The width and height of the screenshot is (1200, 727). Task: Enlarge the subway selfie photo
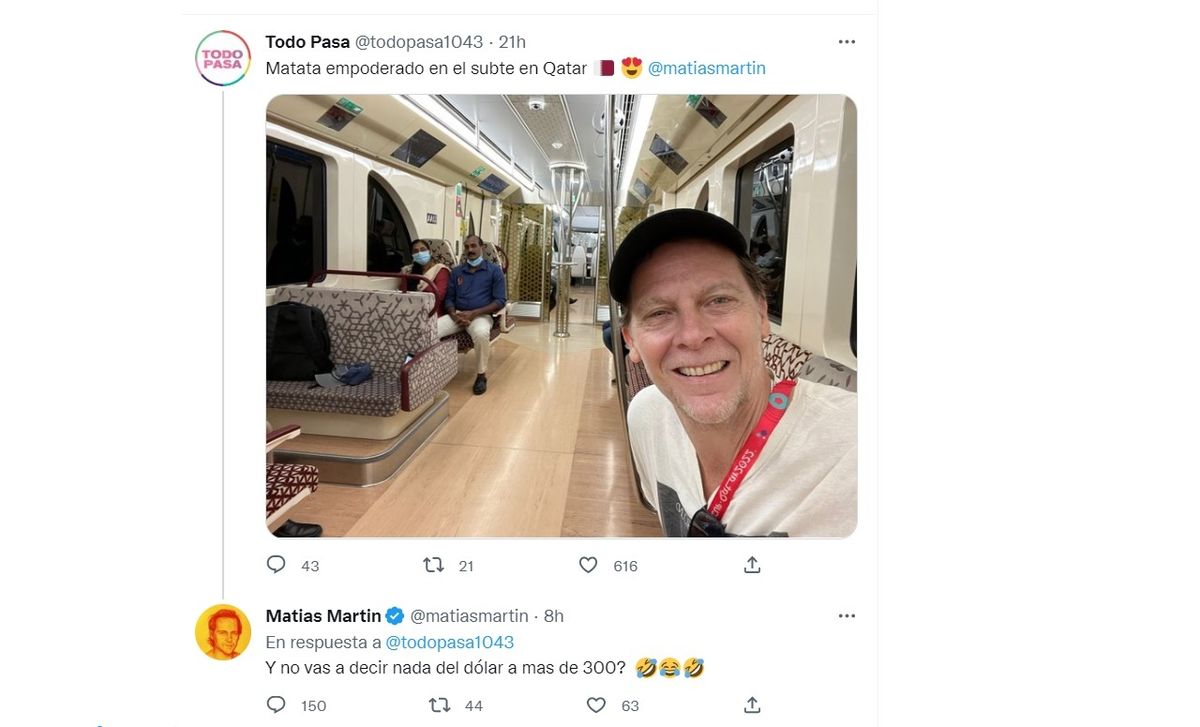click(560, 316)
